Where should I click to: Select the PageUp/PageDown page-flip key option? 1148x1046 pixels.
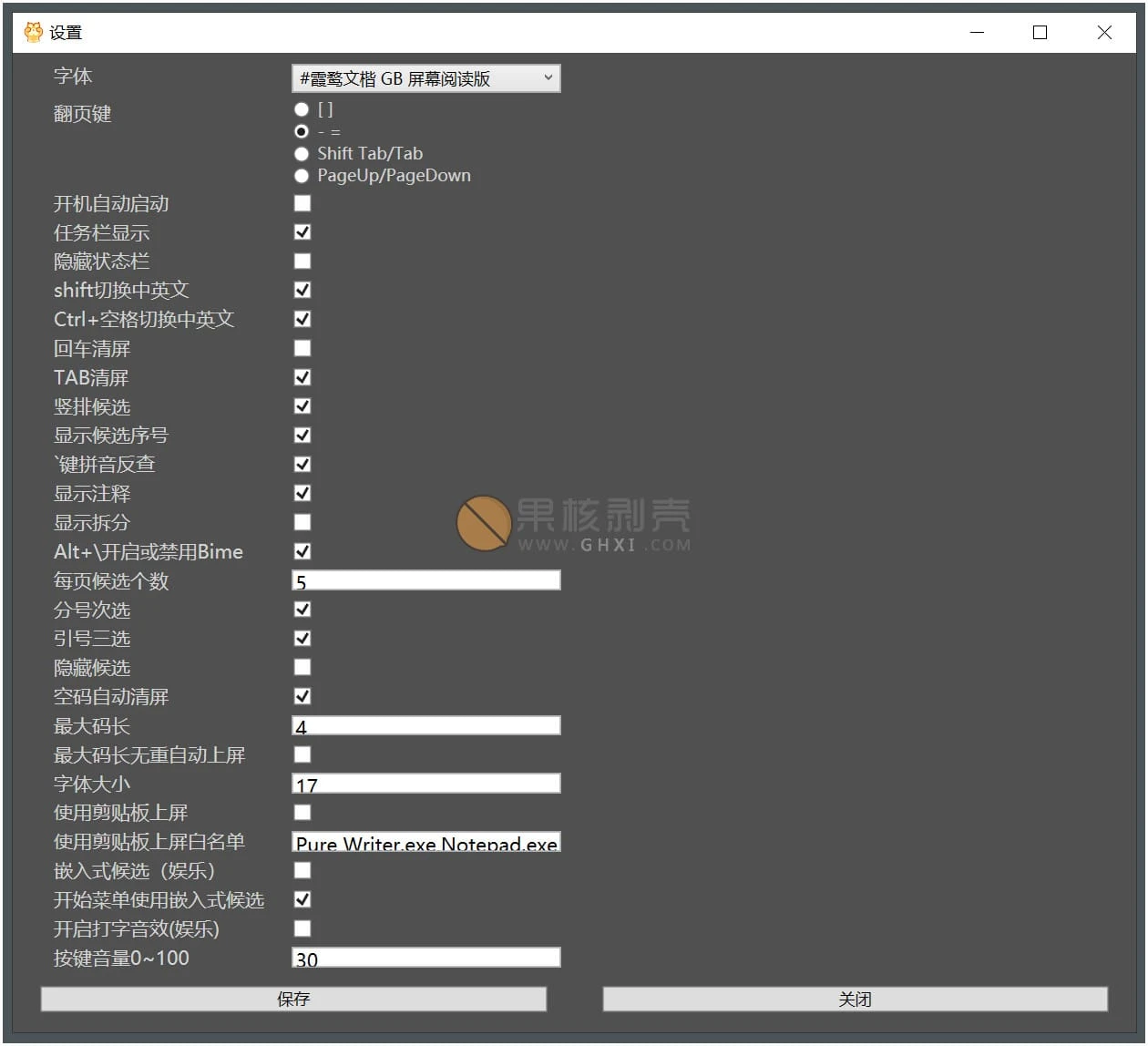[x=302, y=176]
